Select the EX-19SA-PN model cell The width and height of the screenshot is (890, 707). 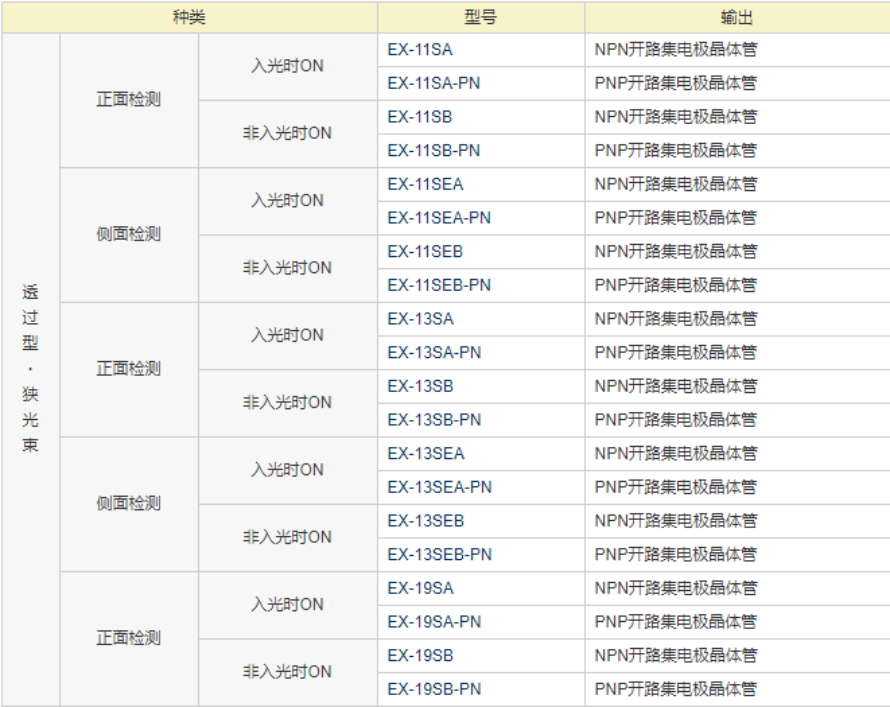tap(434, 622)
